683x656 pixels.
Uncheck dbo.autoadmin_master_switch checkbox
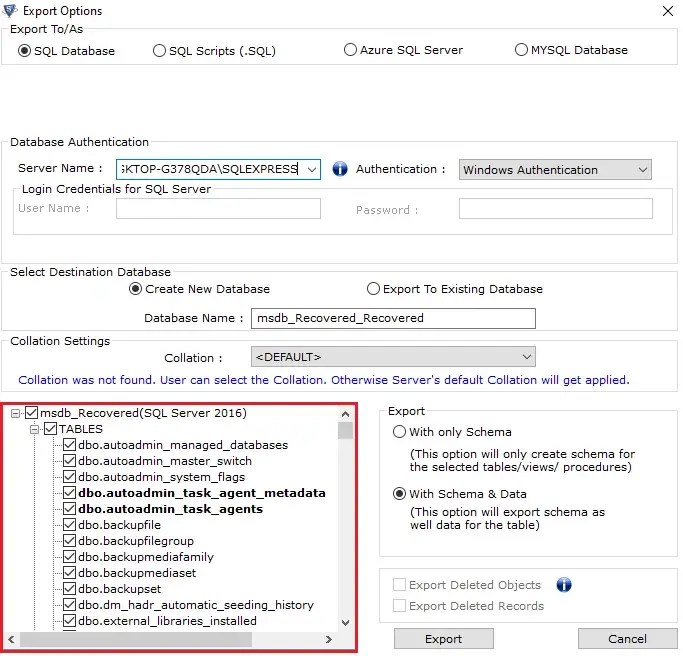70,460
